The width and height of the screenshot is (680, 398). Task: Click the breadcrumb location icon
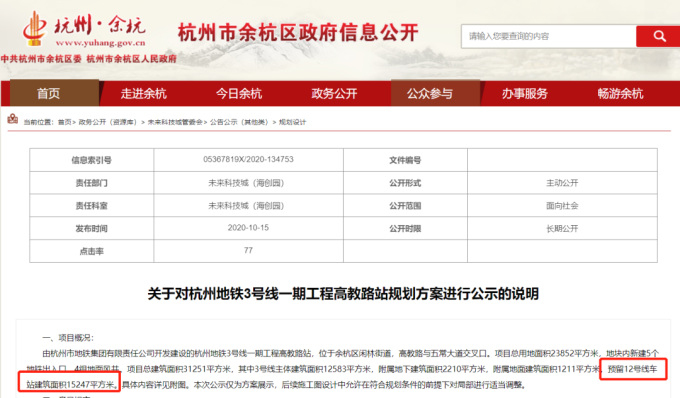pyautogui.click(x=13, y=119)
